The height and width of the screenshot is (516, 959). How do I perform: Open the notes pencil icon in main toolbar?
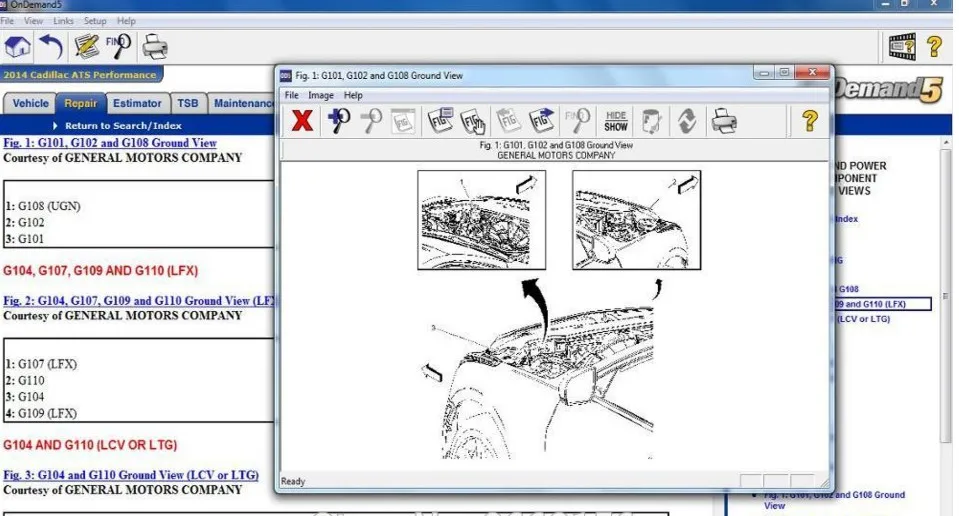tap(86, 47)
